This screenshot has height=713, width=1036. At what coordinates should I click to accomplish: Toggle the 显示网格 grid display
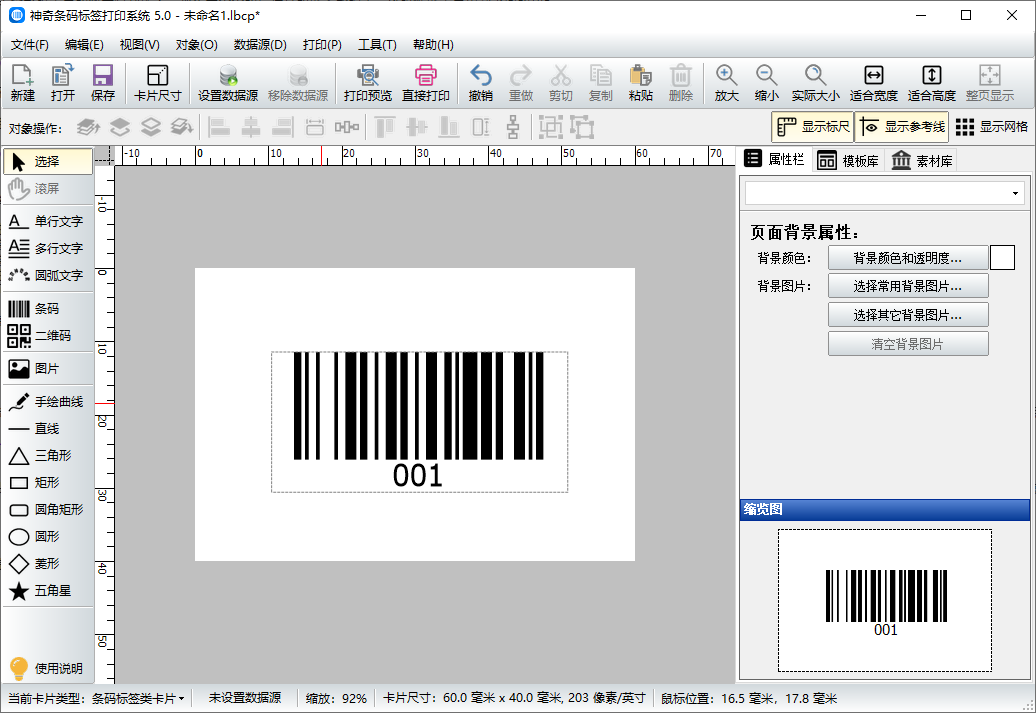click(992, 127)
